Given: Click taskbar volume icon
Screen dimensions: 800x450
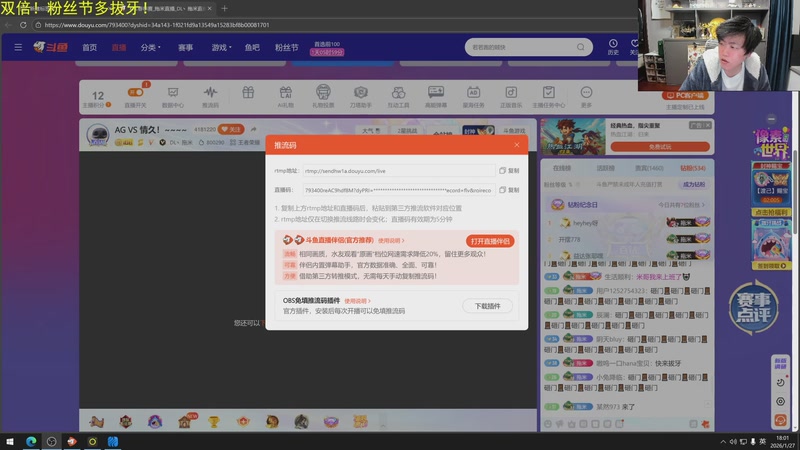Looking at the screenshot, I should click(733, 442).
